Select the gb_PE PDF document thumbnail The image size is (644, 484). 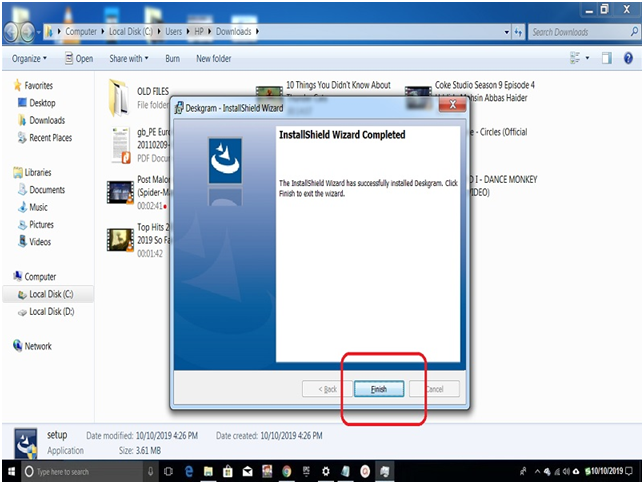click(121, 145)
